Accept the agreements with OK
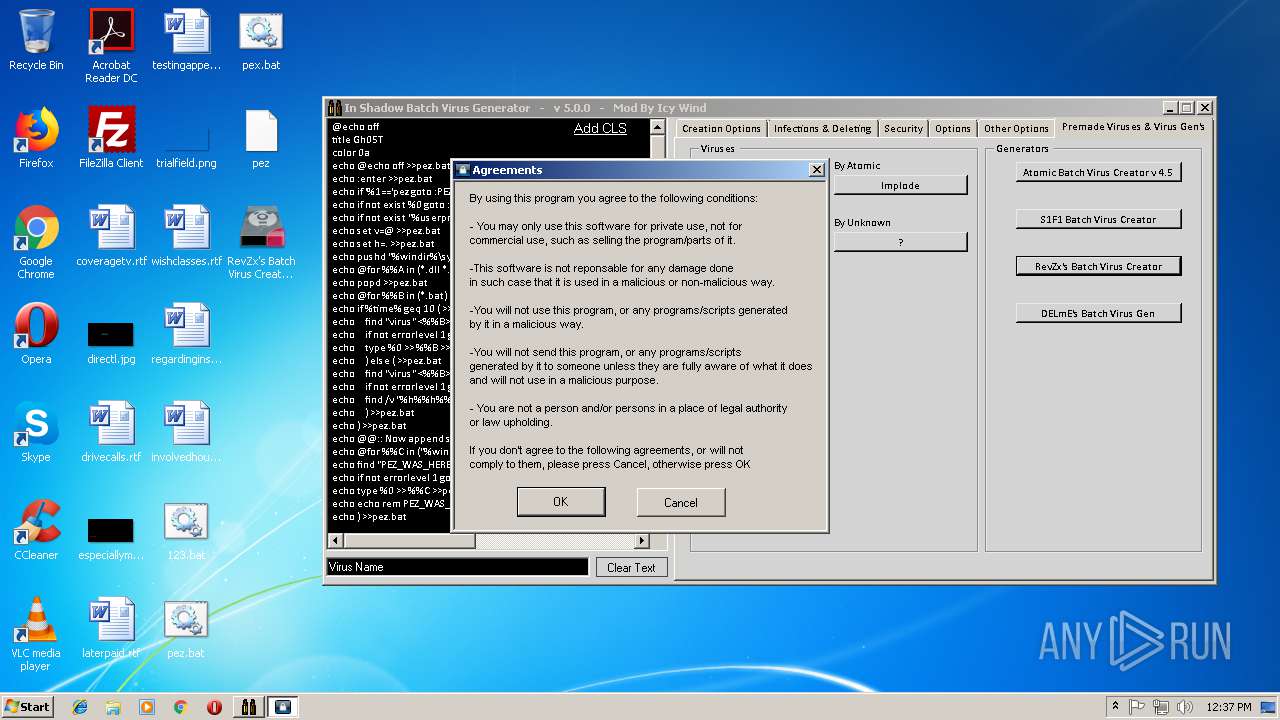The height and width of the screenshot is (720, 1280). click(x=560, y=502)
